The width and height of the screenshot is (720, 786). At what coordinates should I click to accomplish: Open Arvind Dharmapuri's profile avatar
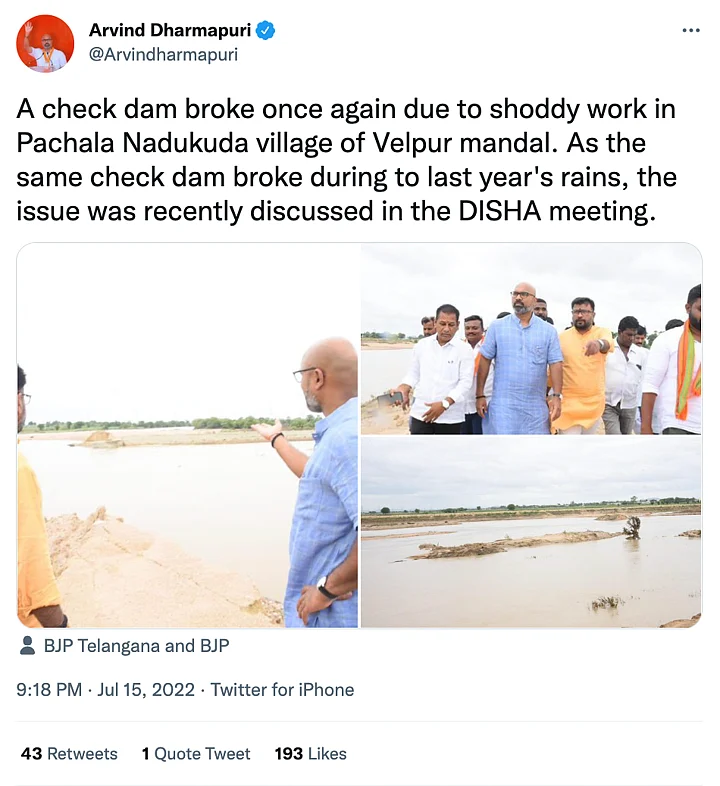pyautogui.click(x=45, y=44)
